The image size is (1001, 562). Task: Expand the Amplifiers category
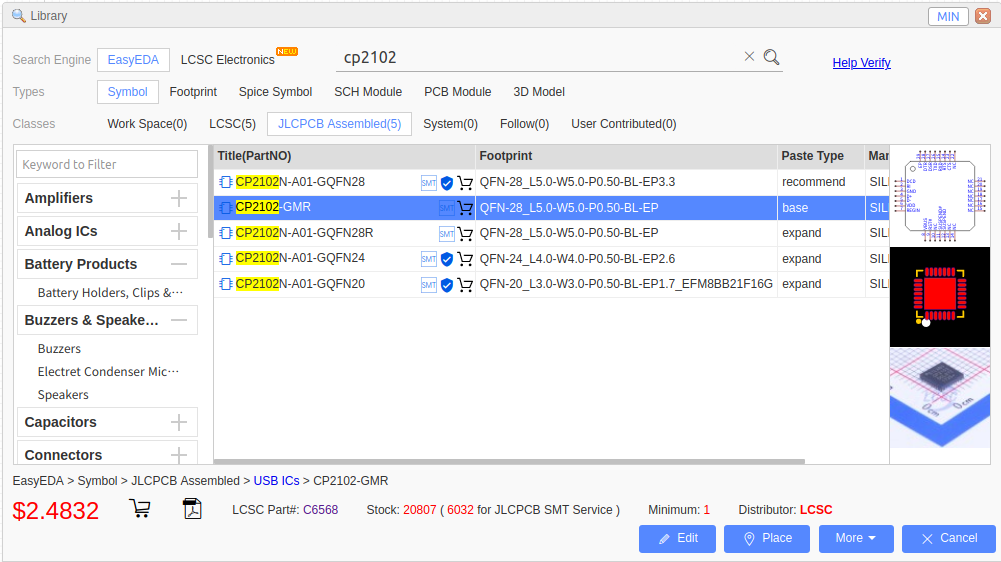pyautogui.click(x=179, y=198)
